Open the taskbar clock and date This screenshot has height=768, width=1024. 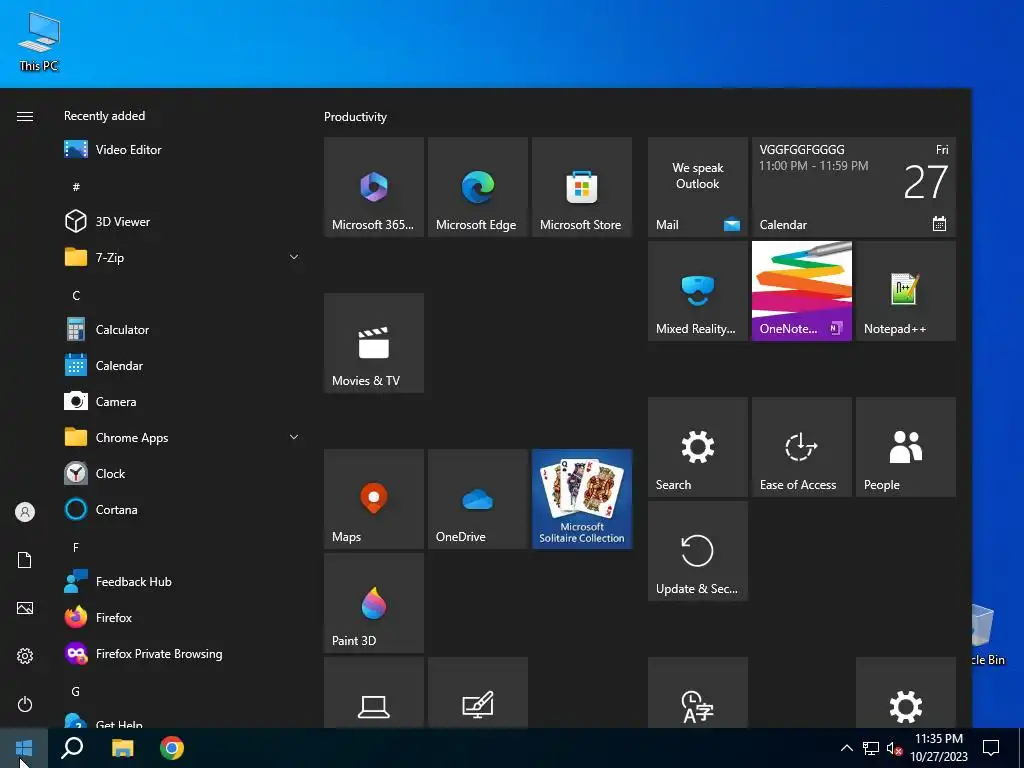pyautogui.click(x=939, y=748)
